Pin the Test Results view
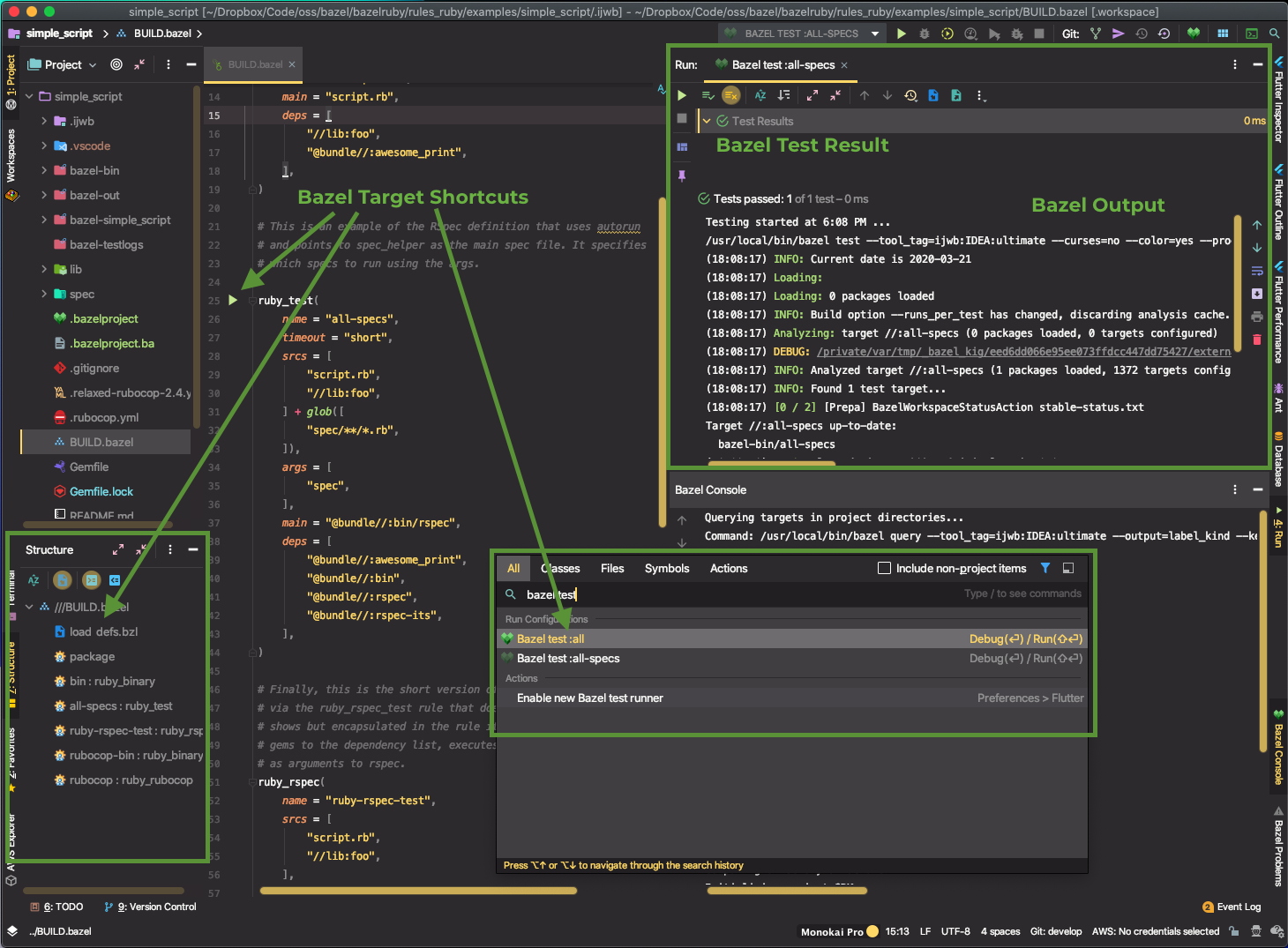 [682, 175]
